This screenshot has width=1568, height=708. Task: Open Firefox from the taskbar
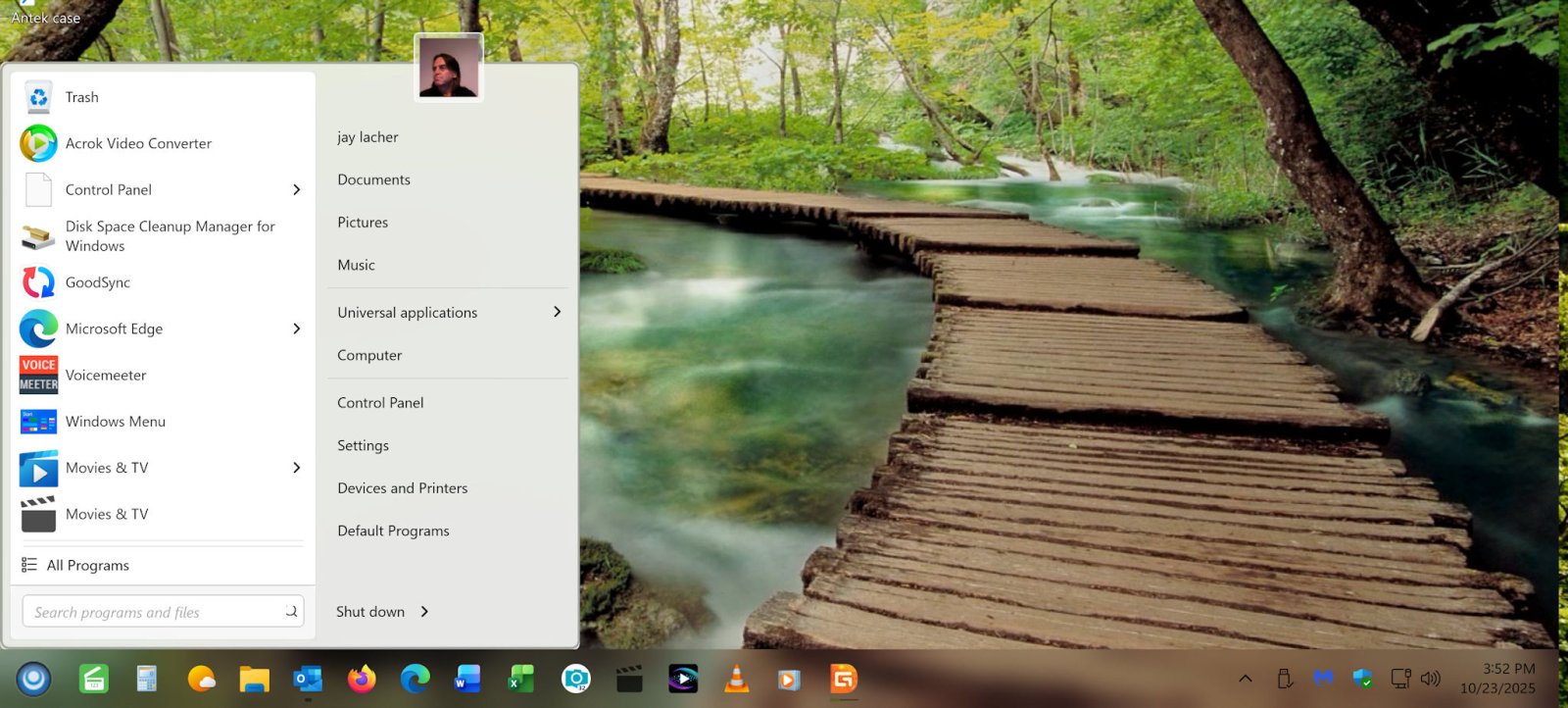pos(362,679)
